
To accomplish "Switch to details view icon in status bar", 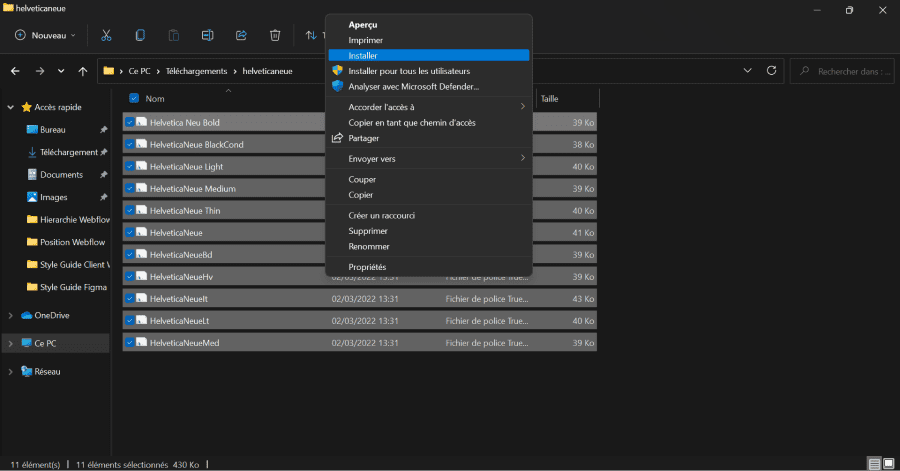I will click(874, 464).
